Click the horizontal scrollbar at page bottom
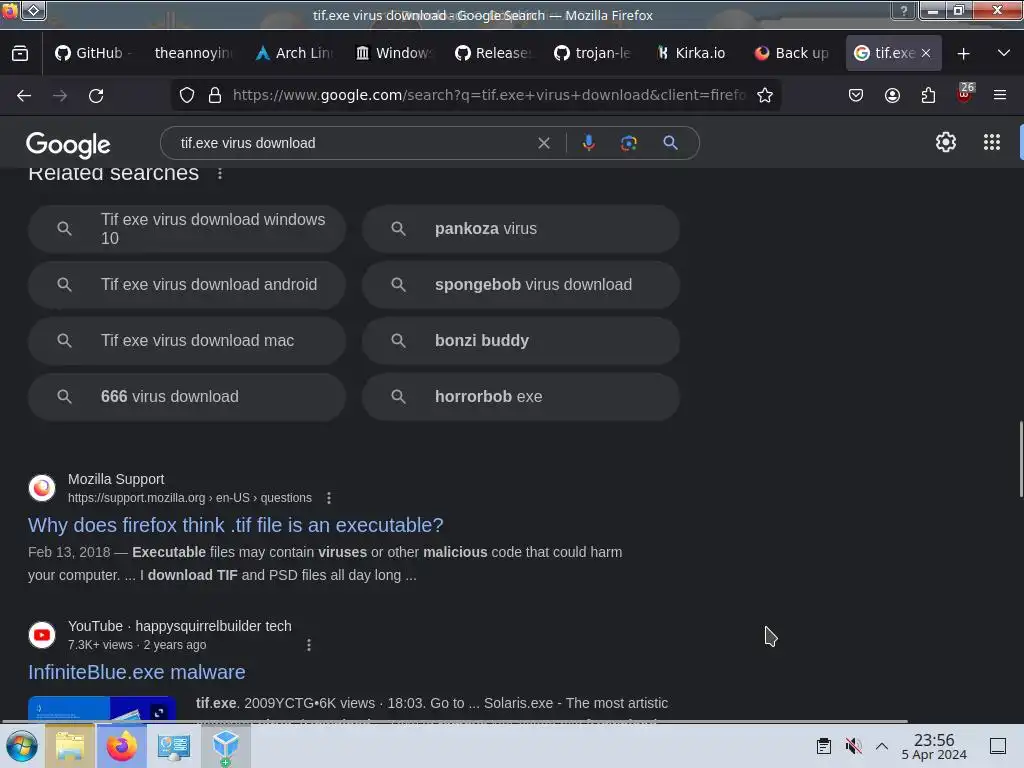The width and height of the screenshot is (1024, 768). [x=454, y=722]
